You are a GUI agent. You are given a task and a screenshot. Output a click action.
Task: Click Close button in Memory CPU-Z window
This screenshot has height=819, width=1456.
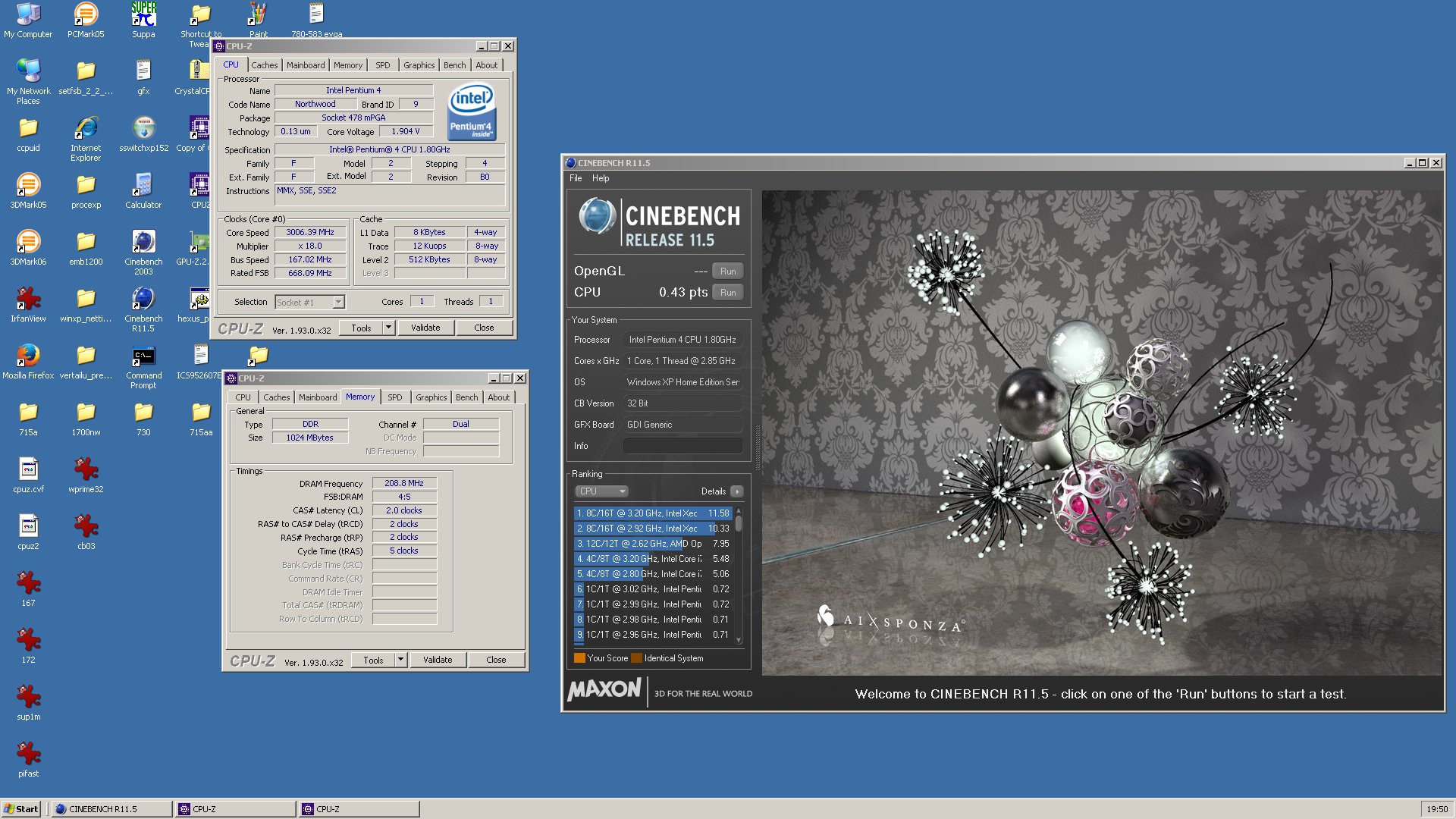click(x=496, y=660)
